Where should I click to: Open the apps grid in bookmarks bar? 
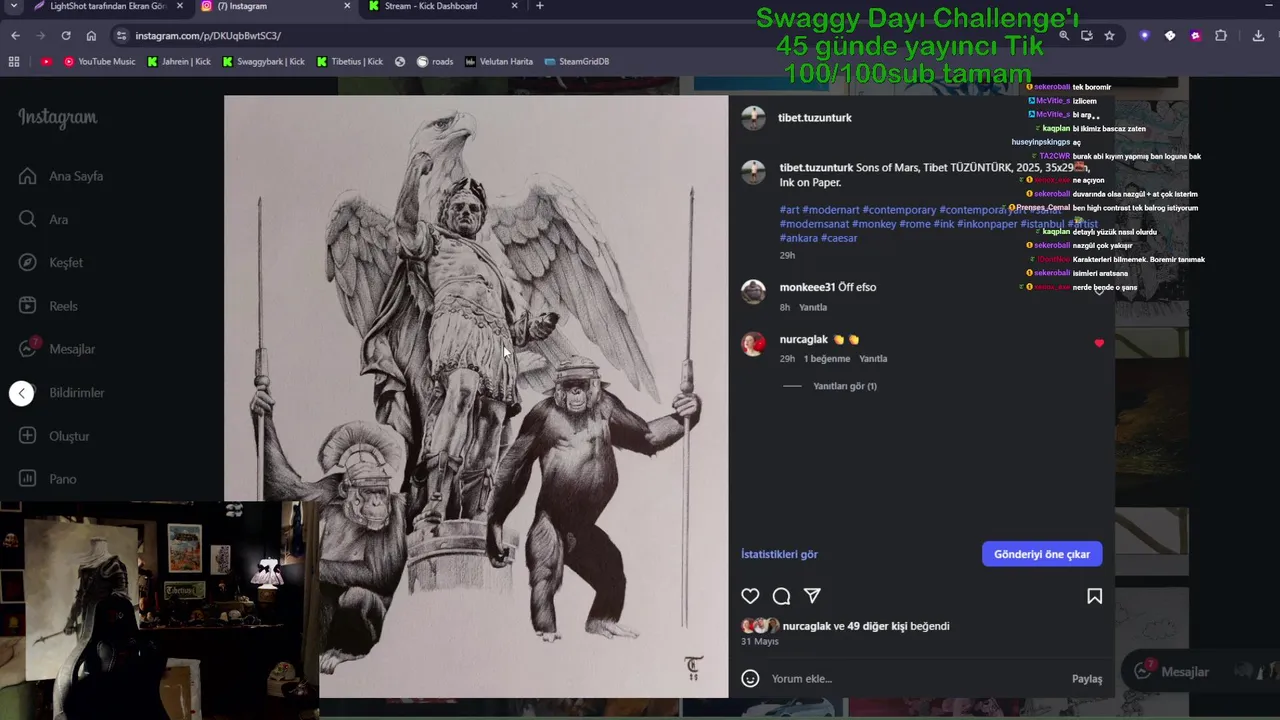pos(14,62)
